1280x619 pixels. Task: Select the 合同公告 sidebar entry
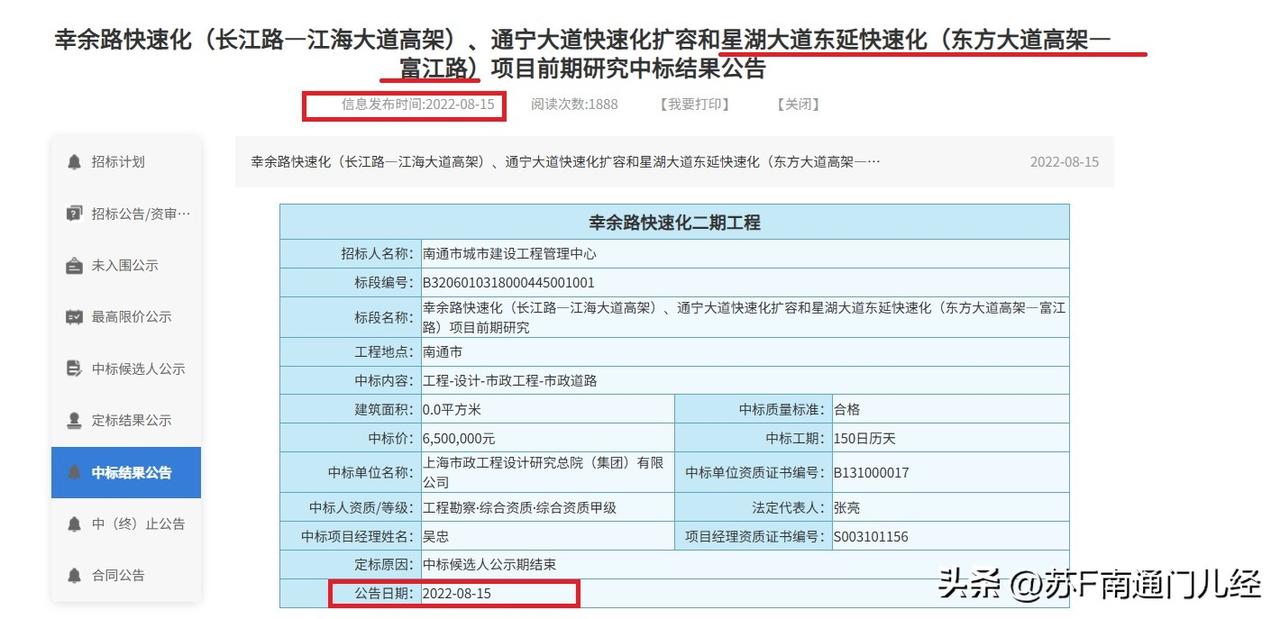click(120, 575)
